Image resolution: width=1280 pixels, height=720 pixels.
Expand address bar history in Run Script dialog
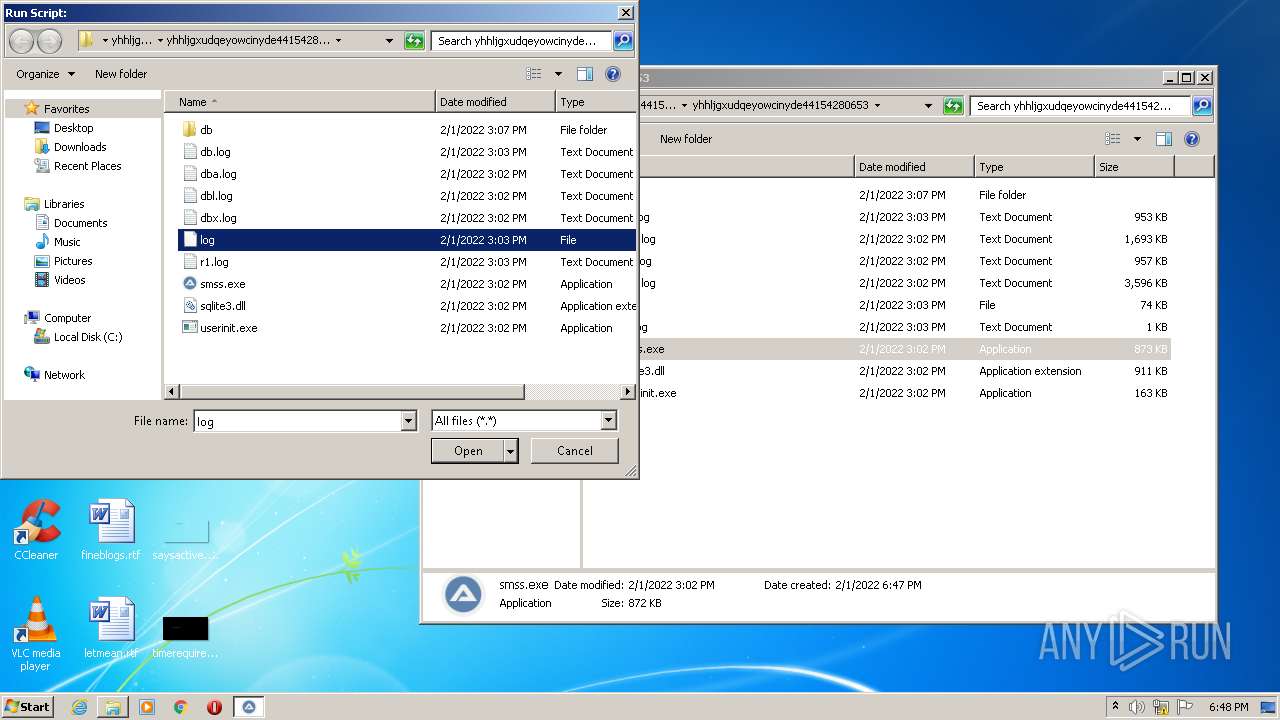[x=389, y=41]
